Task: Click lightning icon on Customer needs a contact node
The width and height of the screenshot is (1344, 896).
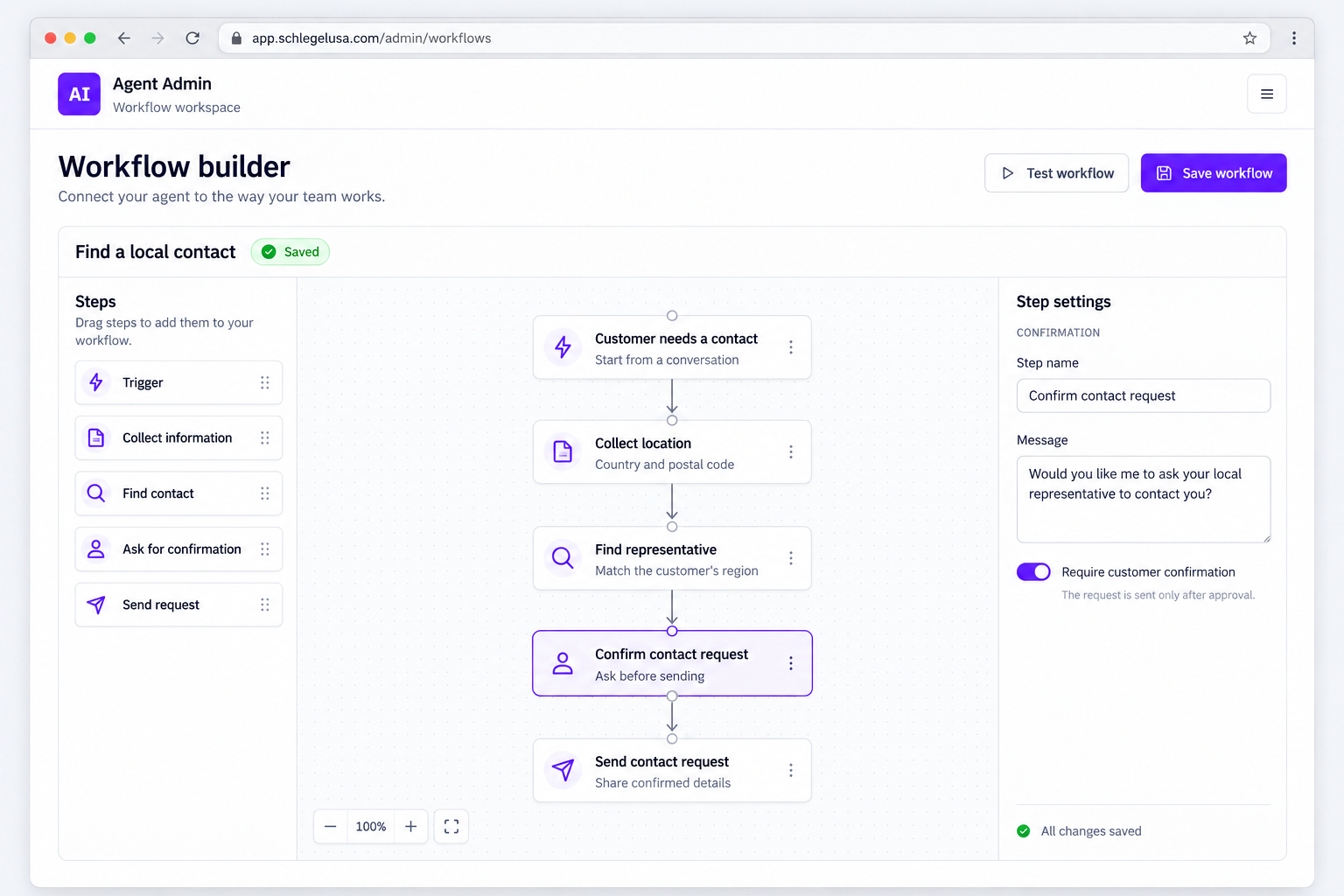Action: click(x=563, y=347)
